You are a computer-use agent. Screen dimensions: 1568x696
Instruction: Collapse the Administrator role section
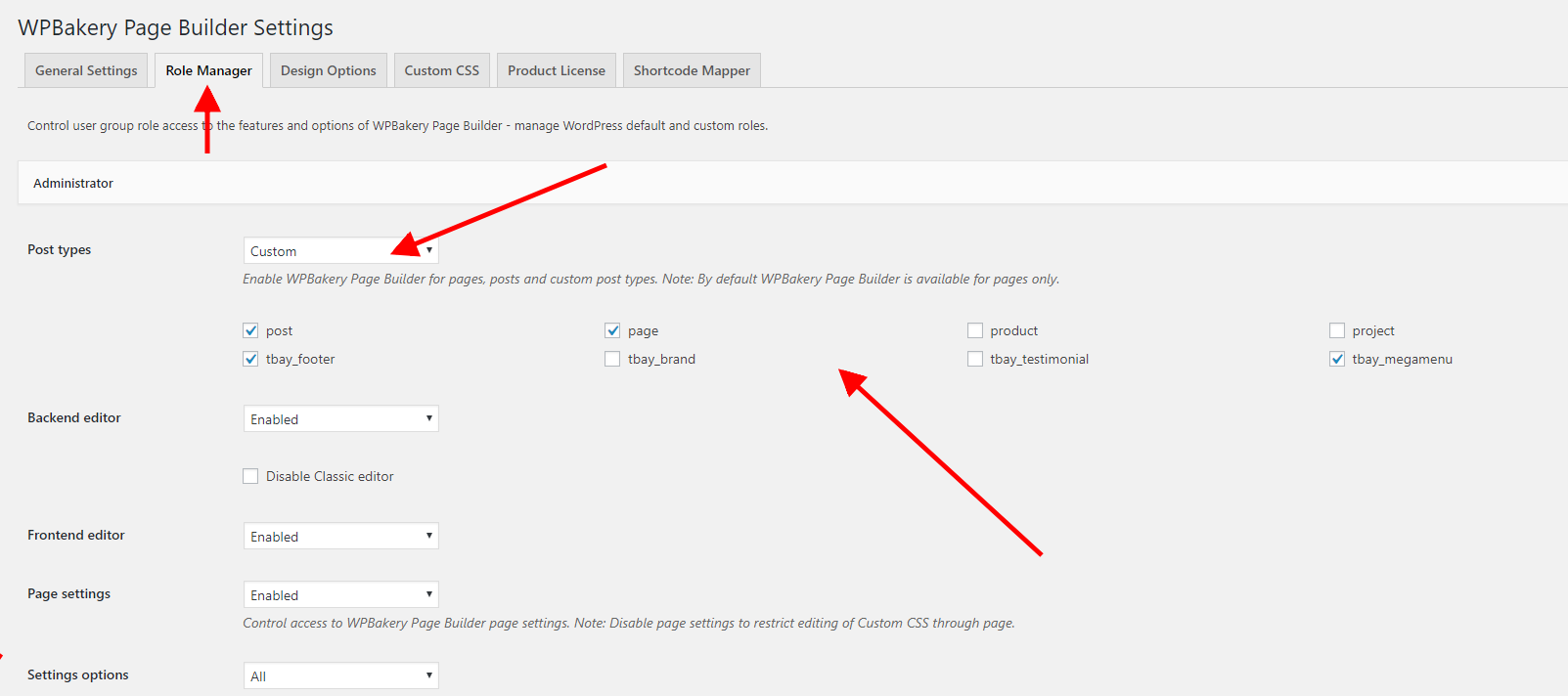tap(73, 183)
